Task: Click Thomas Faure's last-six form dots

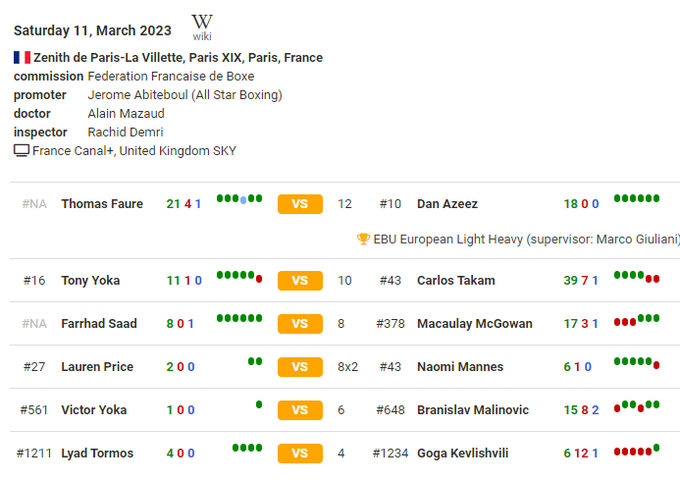Action: [x=240, y=199]
